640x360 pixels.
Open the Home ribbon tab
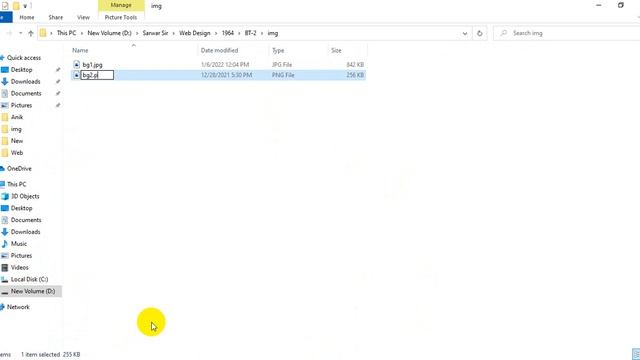(27, 18)
